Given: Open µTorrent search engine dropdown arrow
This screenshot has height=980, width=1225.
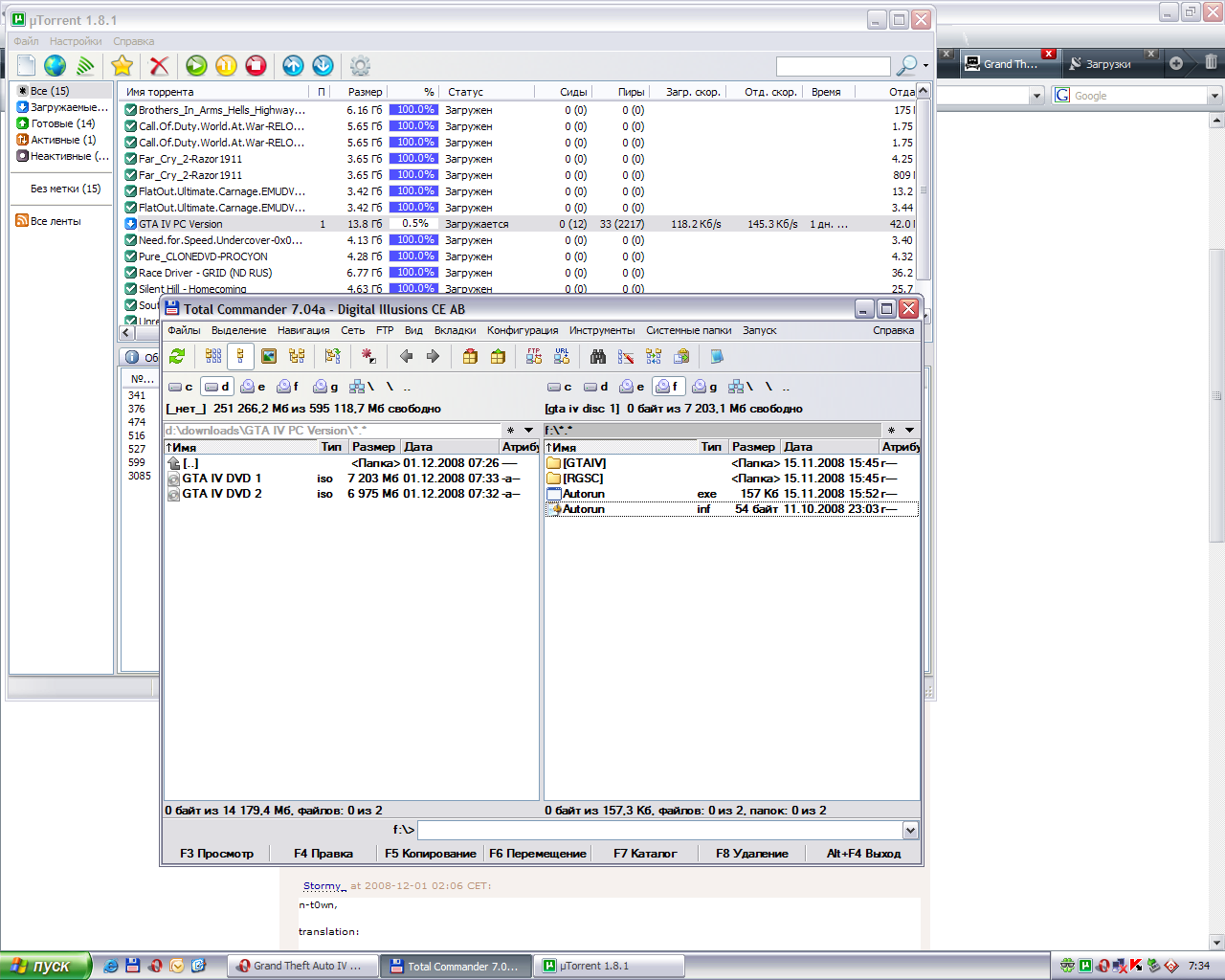Looking at the screenshot, I should (925, 66).
